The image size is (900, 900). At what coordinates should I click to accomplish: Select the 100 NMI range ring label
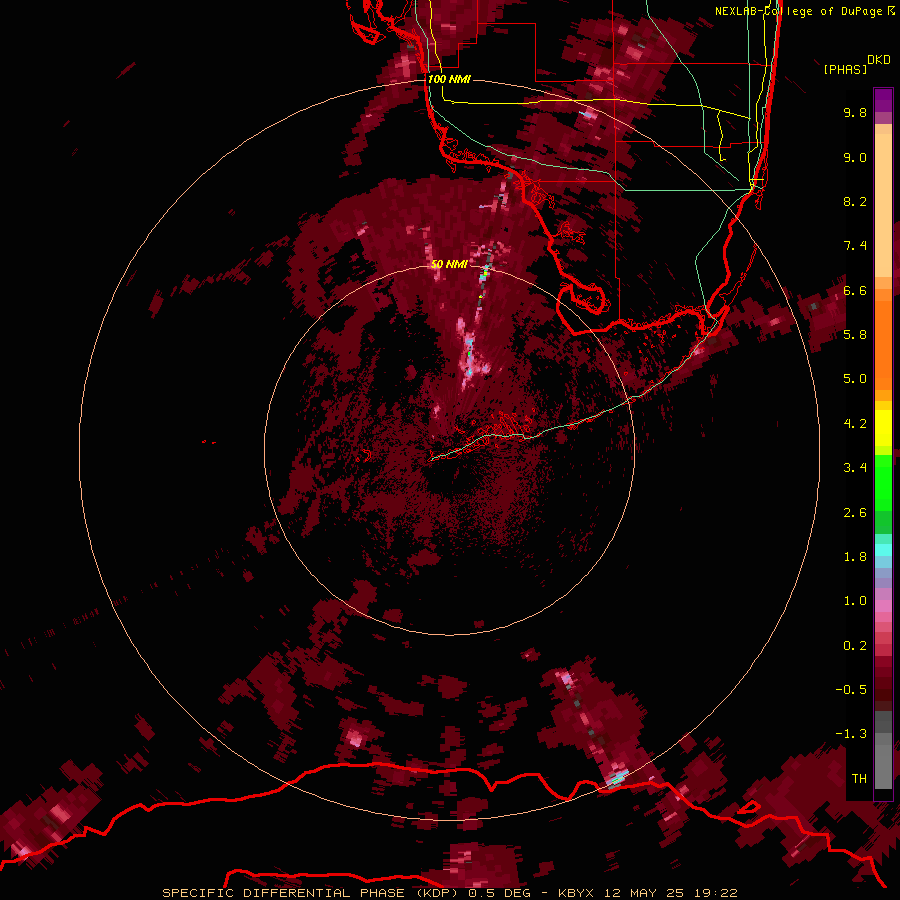449,79
